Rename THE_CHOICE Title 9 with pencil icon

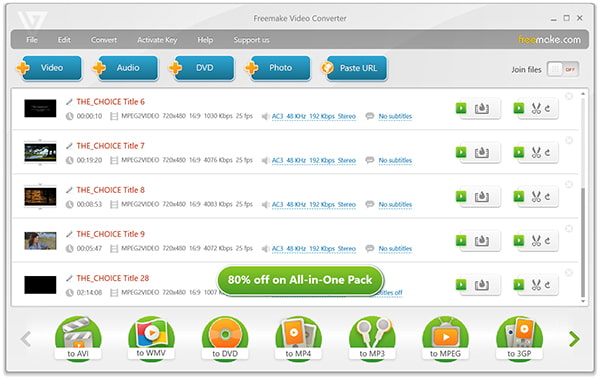tap(69, 234)
